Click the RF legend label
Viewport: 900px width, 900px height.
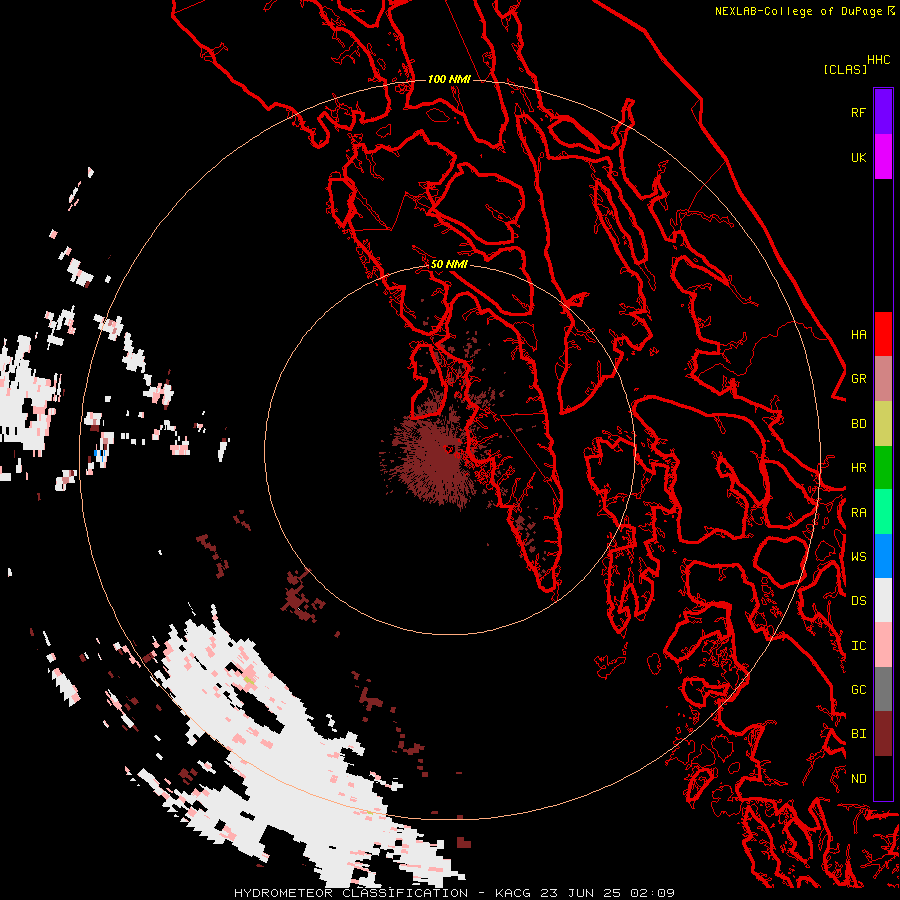(x=858, y=112)
